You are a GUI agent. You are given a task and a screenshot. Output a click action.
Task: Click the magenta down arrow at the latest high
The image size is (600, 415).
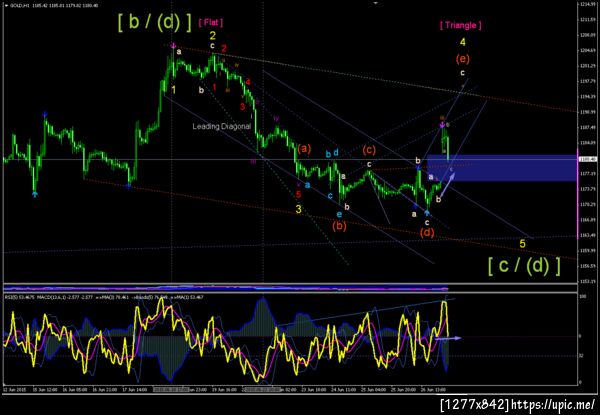[442, 125]
